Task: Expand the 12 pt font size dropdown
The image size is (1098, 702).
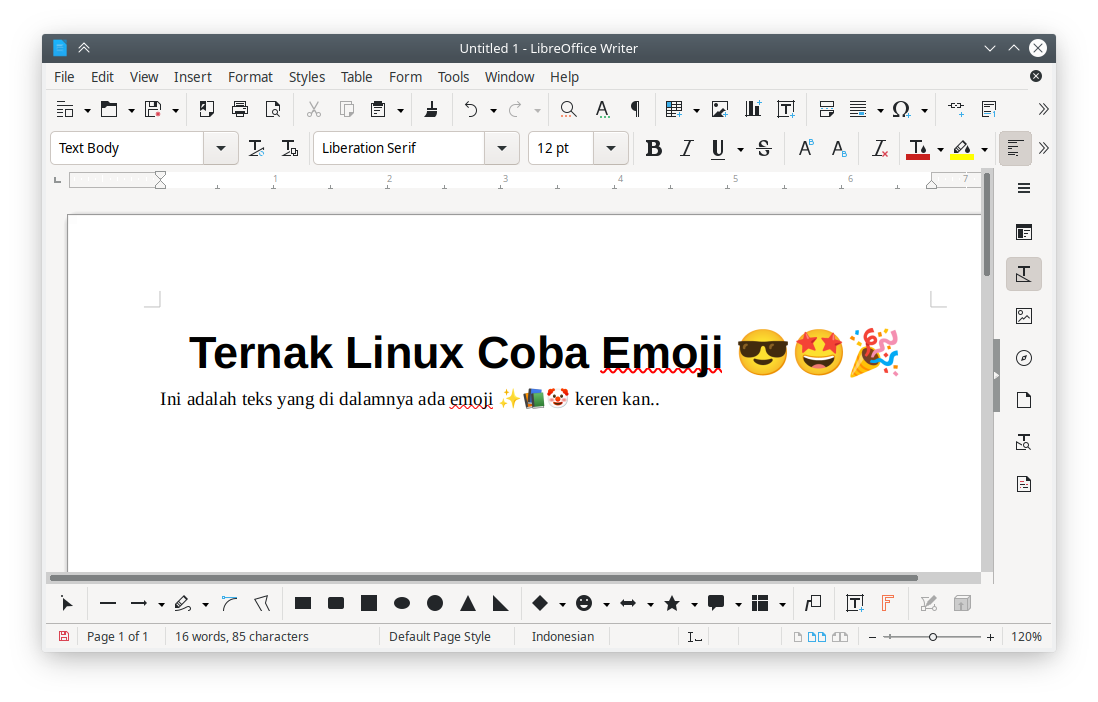Action: (x=610, y=148)
